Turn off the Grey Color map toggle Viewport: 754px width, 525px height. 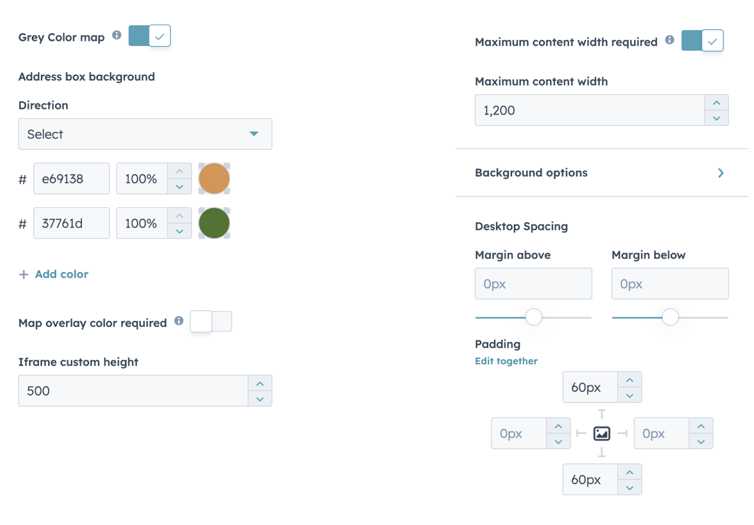coord(150,36)
